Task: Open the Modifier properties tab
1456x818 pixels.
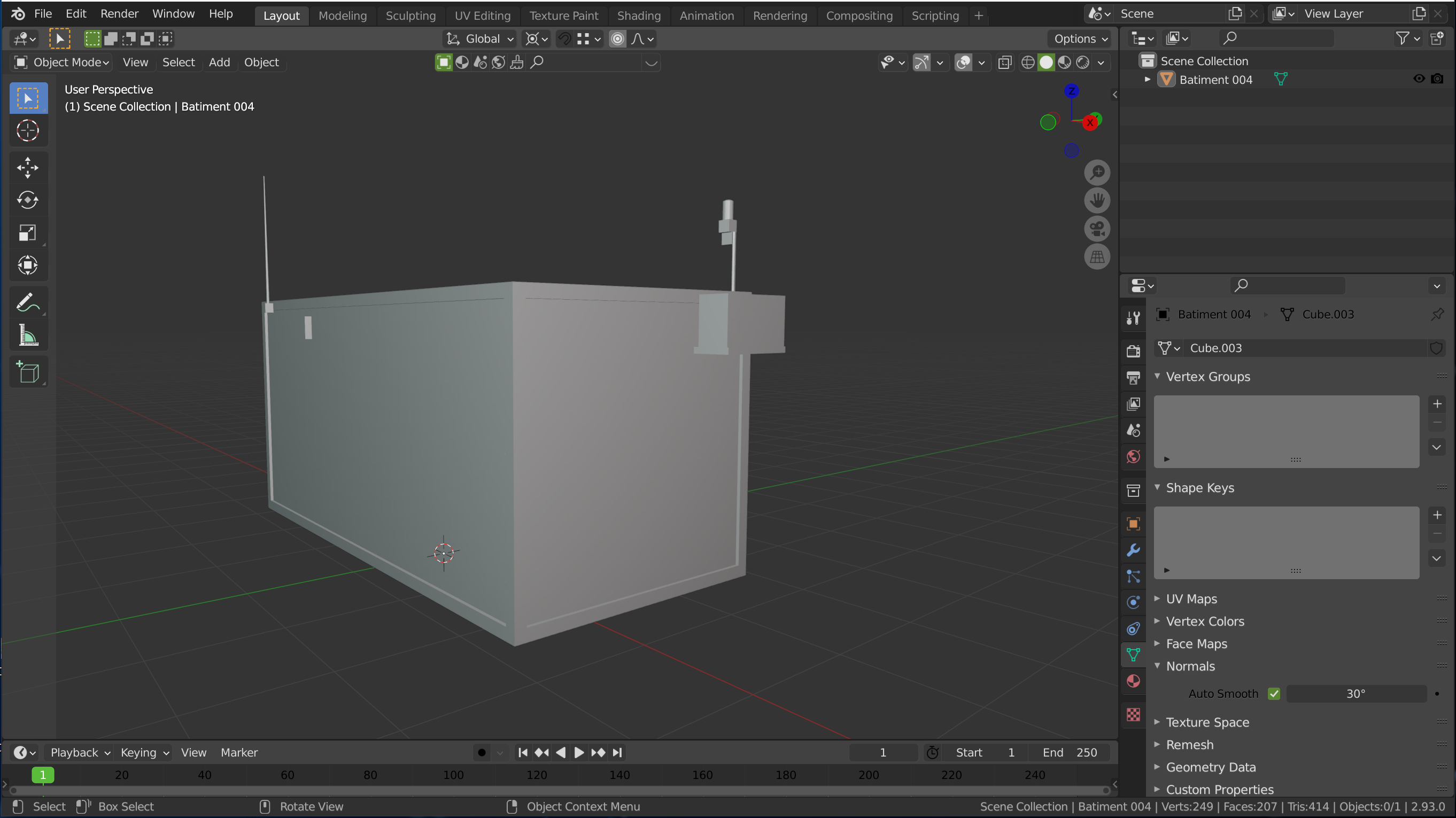Action: point(1133,550)
